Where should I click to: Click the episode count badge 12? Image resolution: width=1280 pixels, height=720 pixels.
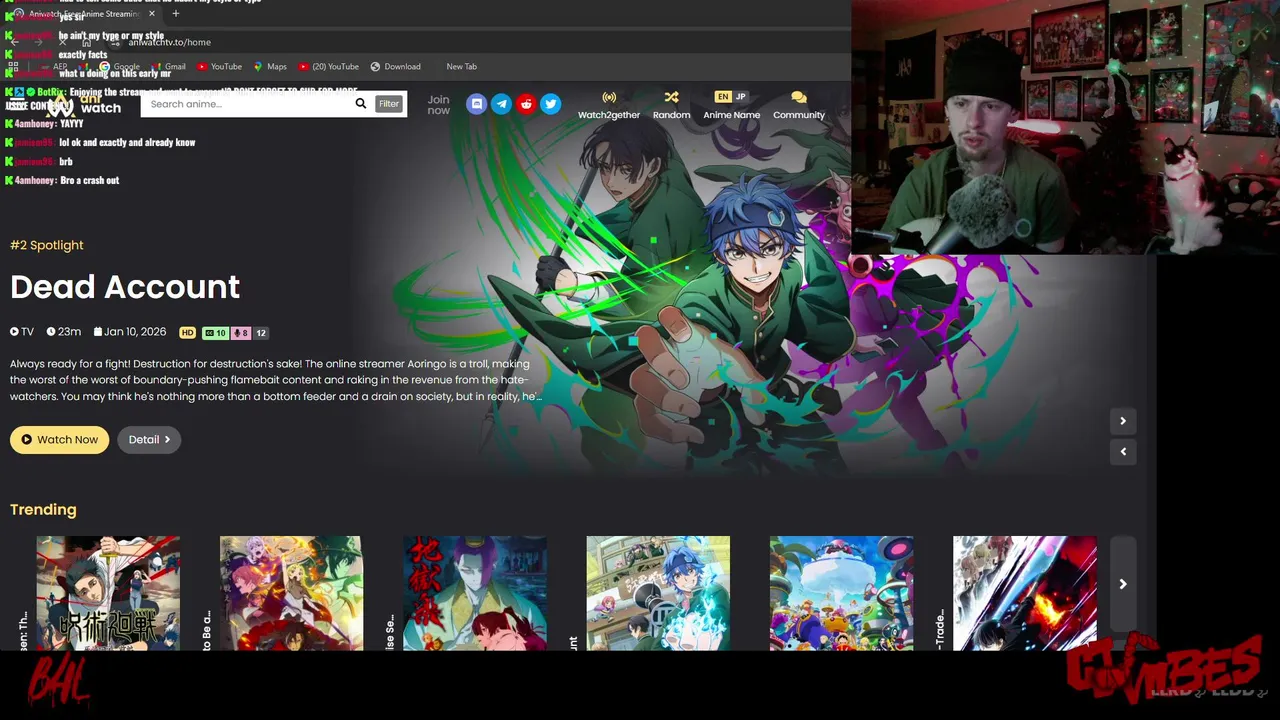[260, 333]
